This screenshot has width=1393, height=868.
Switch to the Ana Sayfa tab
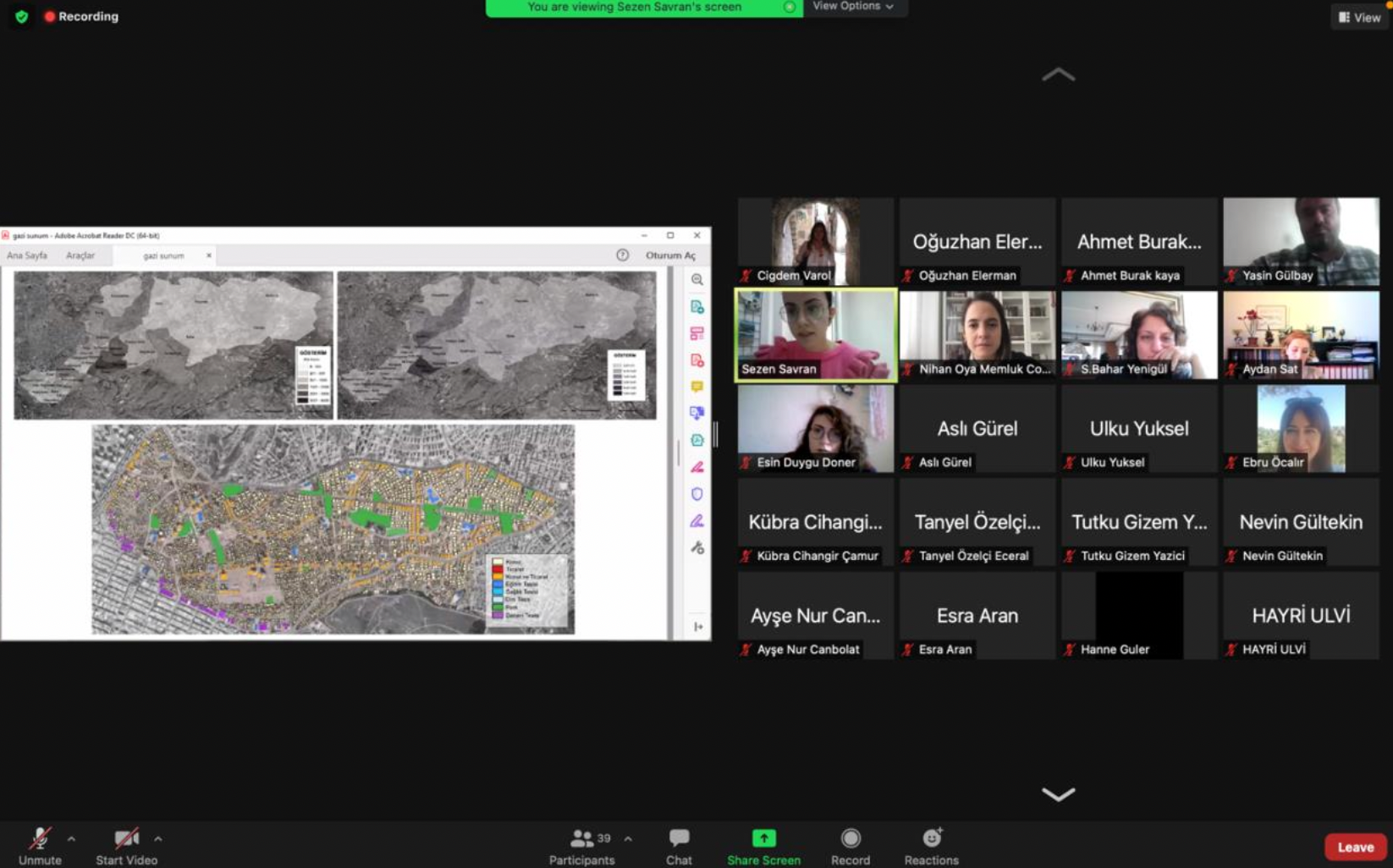tap(27, 255)
